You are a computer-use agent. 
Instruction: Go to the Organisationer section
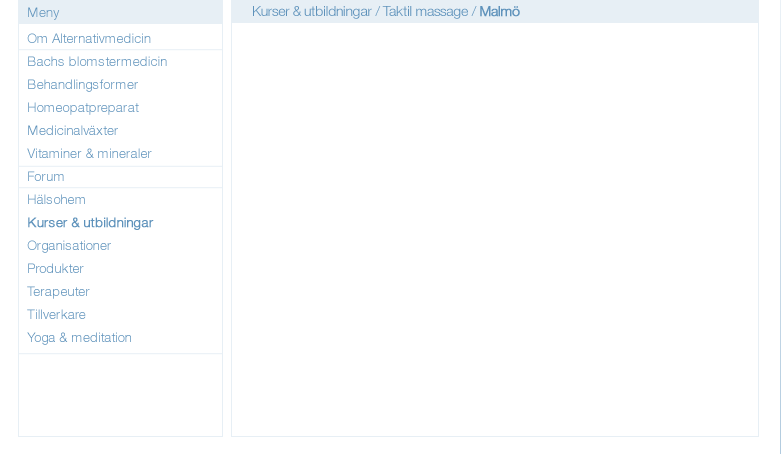[69, 246]
